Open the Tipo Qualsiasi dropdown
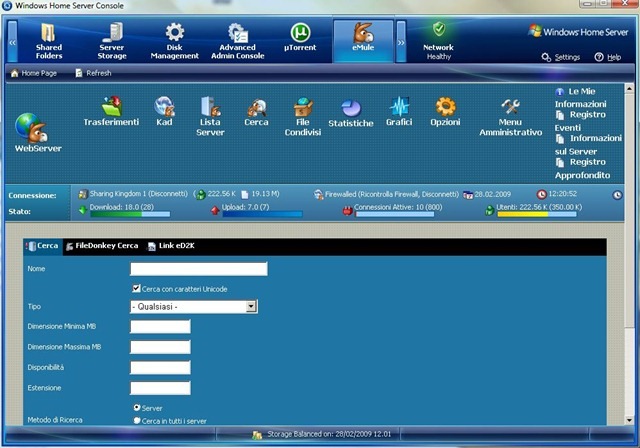The height and width of the screenshot is (448, 640). pos(194,307)
